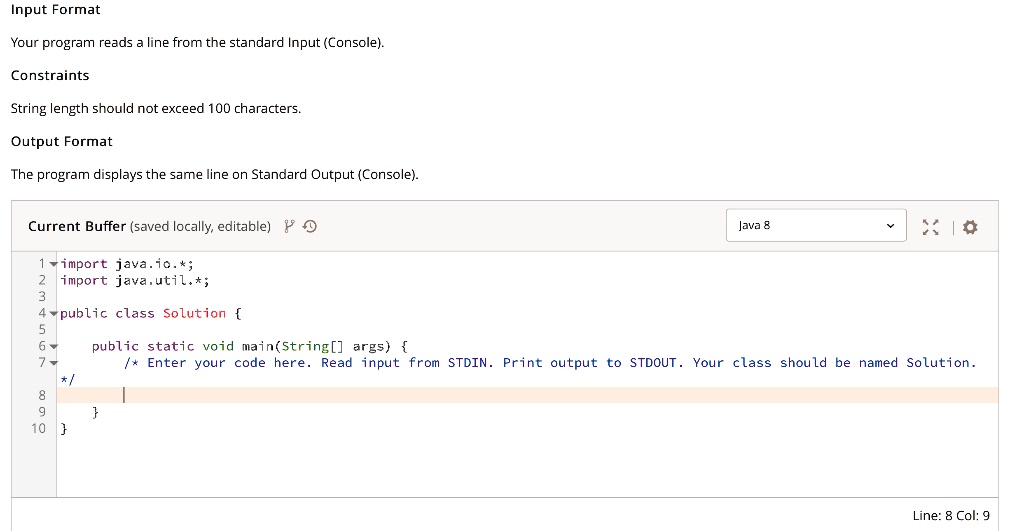
Task: Click the buffer history clock icon
Action: click(x=310, y=226)
